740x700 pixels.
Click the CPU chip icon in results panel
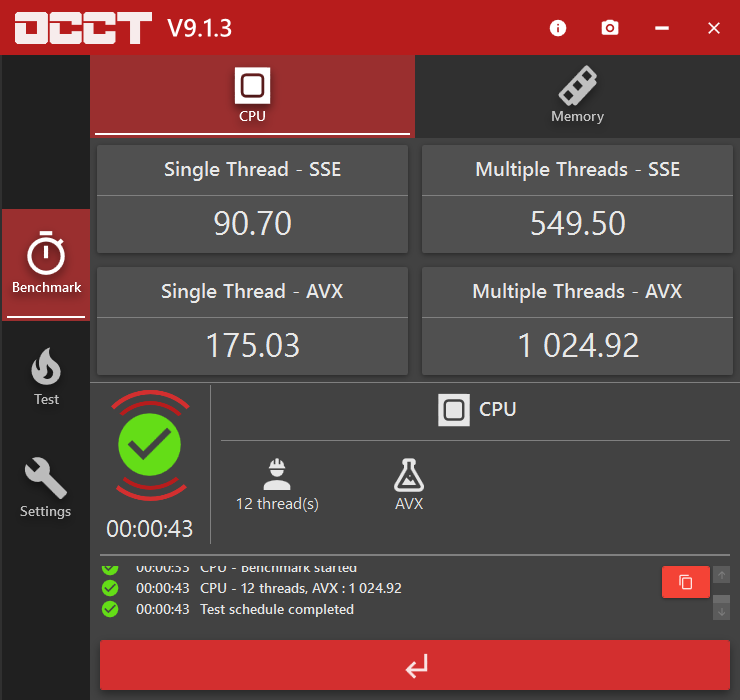coord(454,410)
